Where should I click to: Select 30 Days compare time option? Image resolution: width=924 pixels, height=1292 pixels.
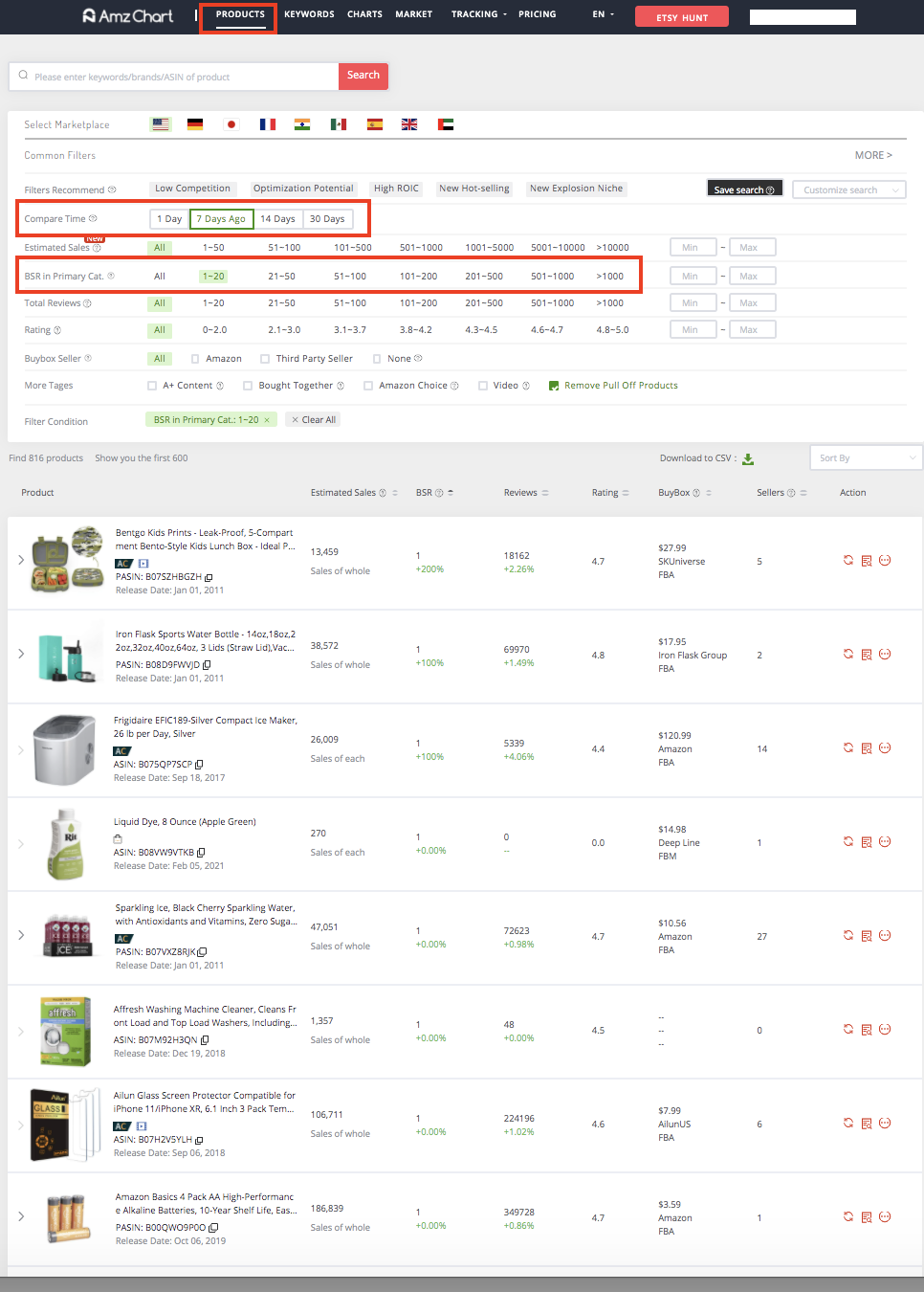tap(327, 219)
